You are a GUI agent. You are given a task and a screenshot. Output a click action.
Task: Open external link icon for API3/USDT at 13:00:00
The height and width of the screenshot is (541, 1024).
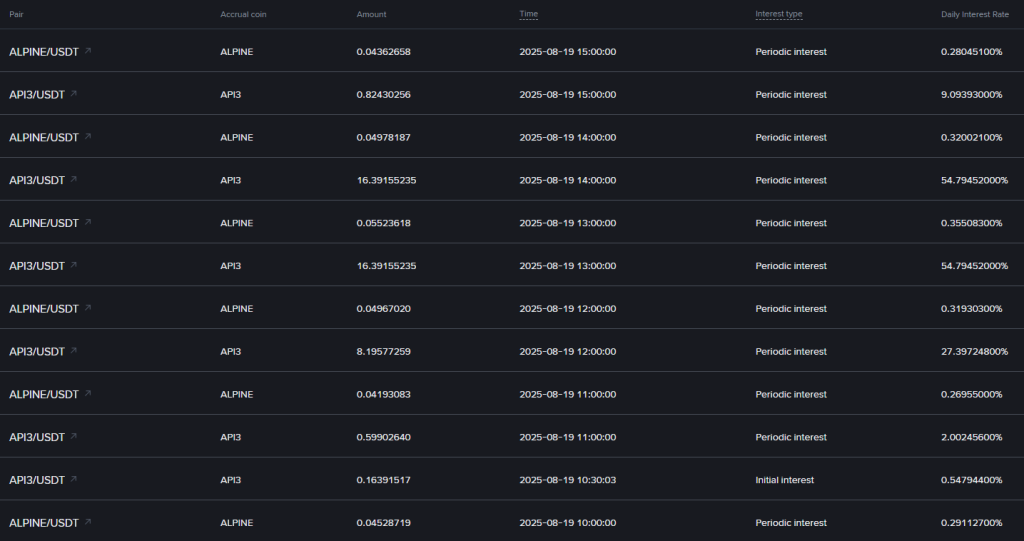pos(73,265)
